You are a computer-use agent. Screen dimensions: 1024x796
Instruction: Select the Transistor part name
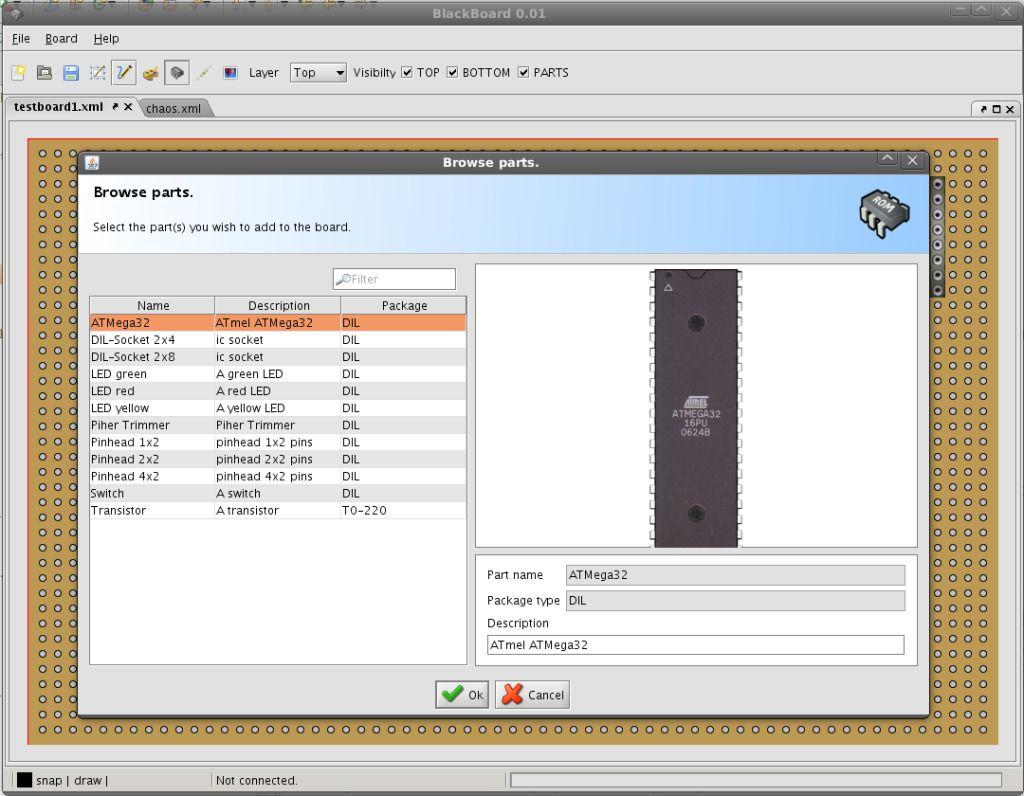point(118,510)
